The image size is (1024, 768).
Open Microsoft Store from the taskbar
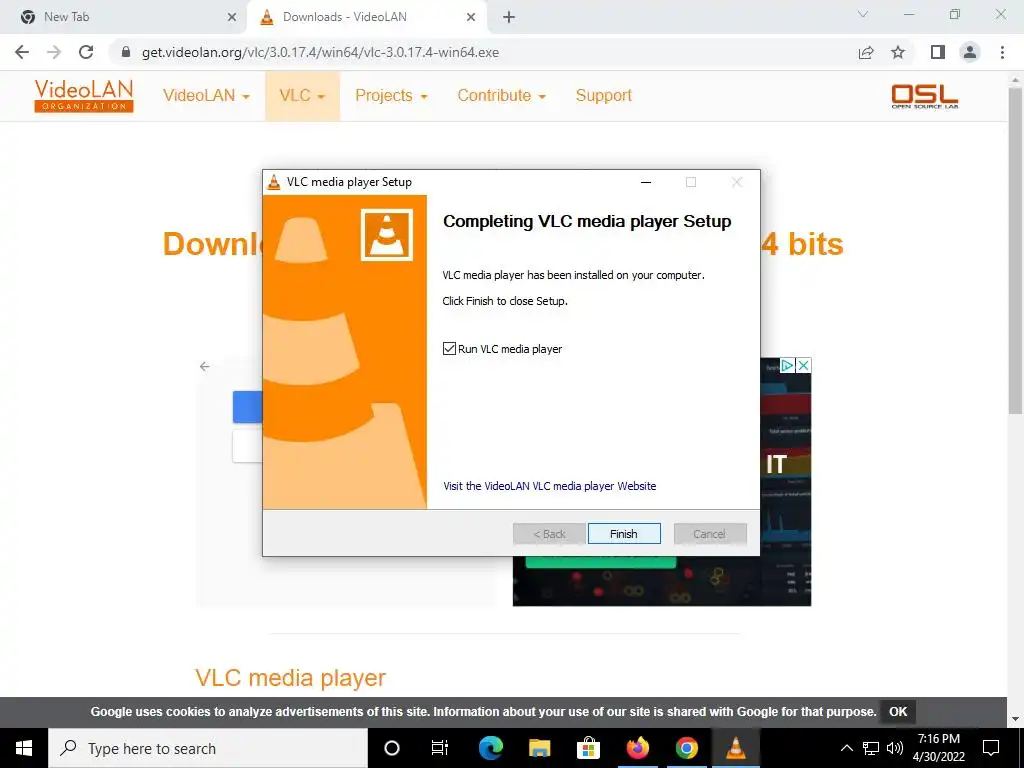pos(588,748)
